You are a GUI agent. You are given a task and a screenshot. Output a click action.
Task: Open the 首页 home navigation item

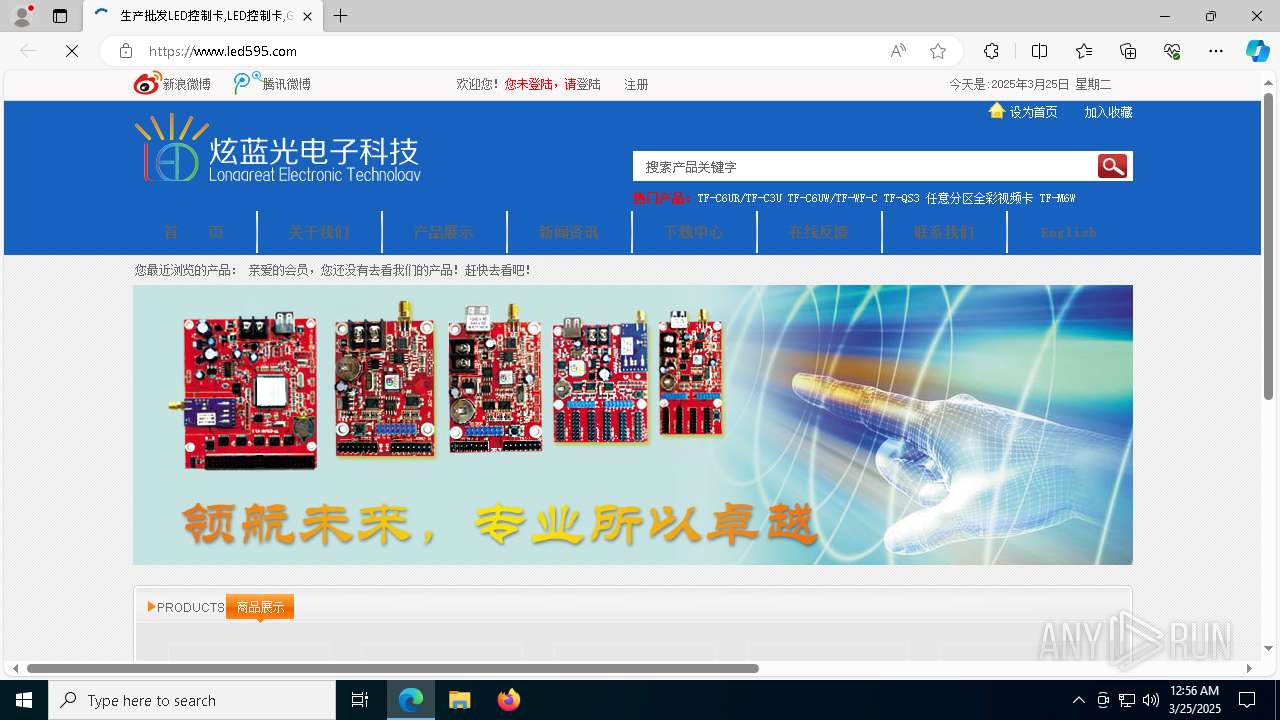[x=194, y=232]
